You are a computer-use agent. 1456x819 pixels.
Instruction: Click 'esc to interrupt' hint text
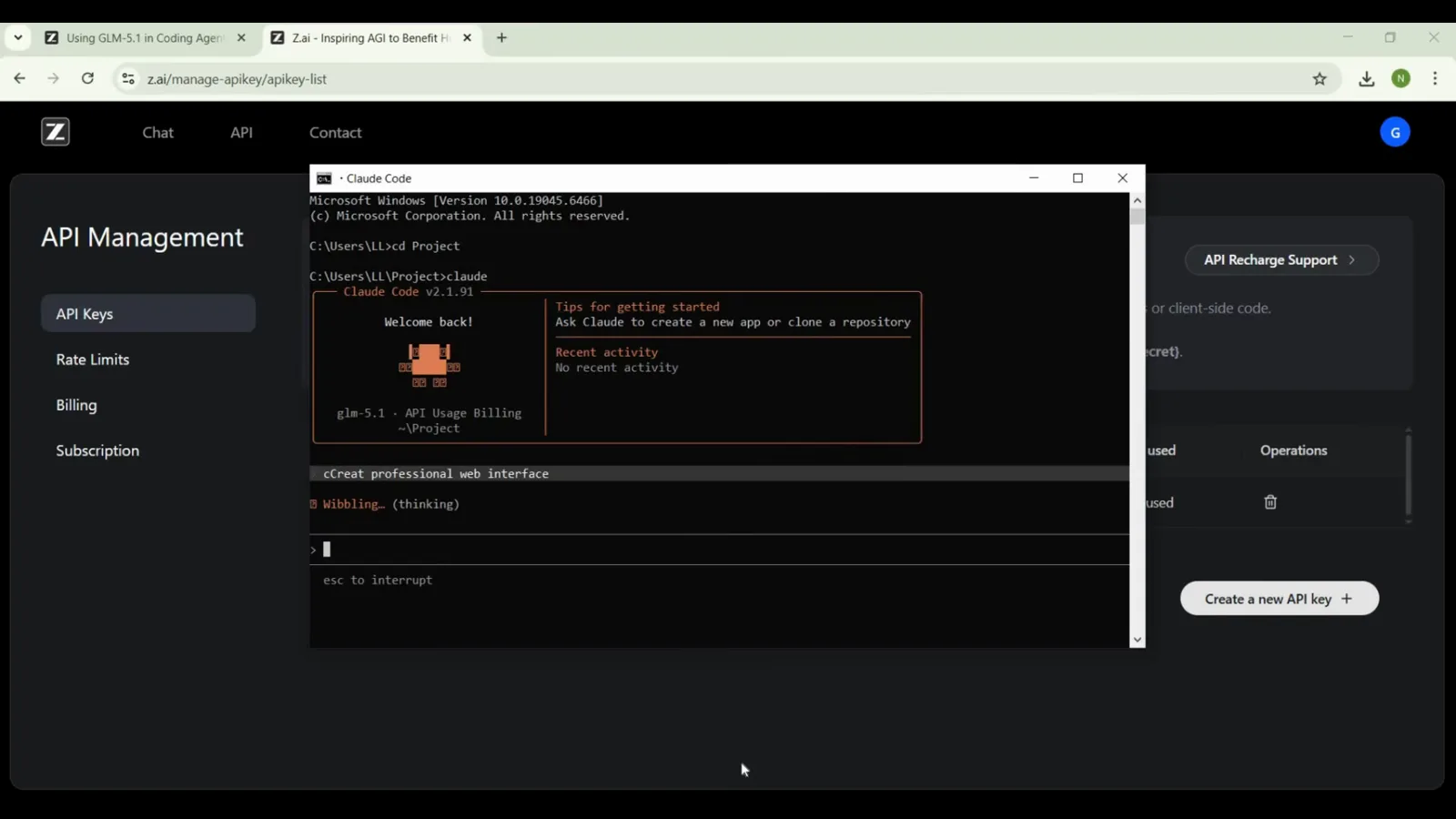click(x=378, y=580)
